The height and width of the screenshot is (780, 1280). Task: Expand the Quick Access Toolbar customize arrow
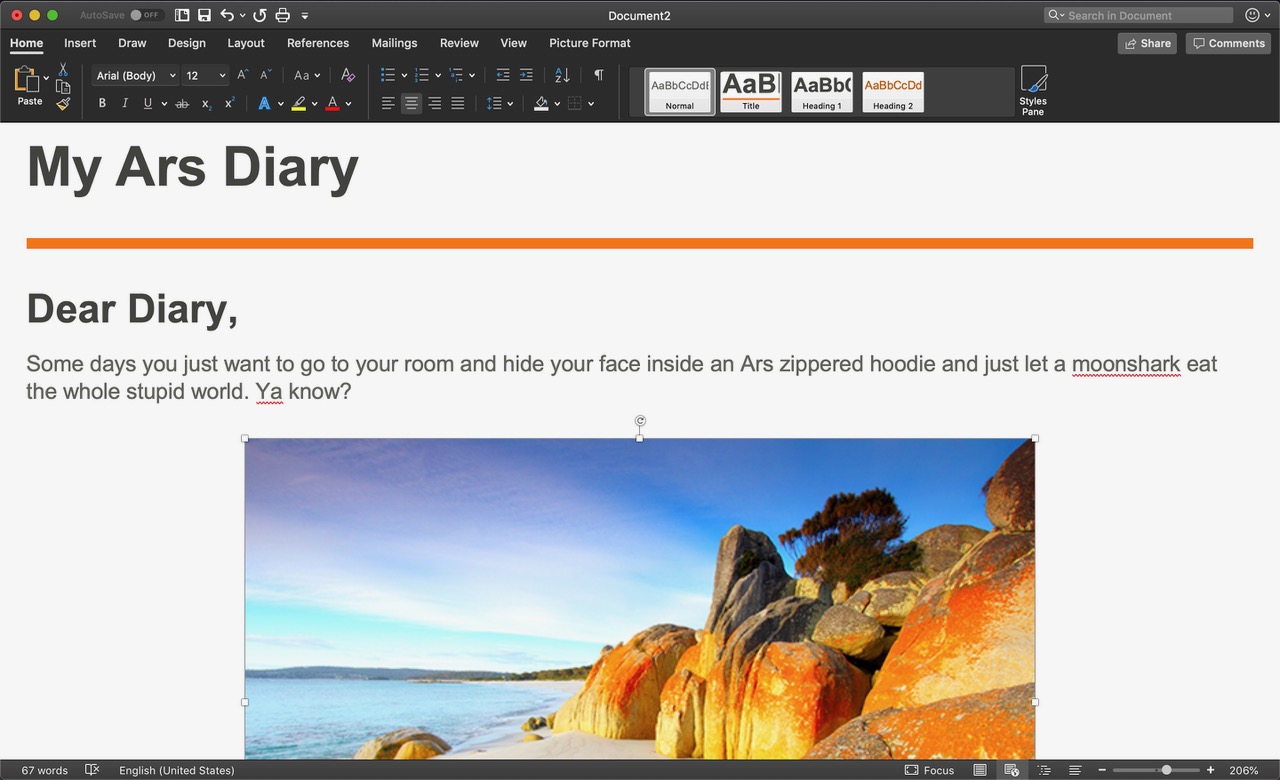(x=305, y=15)
